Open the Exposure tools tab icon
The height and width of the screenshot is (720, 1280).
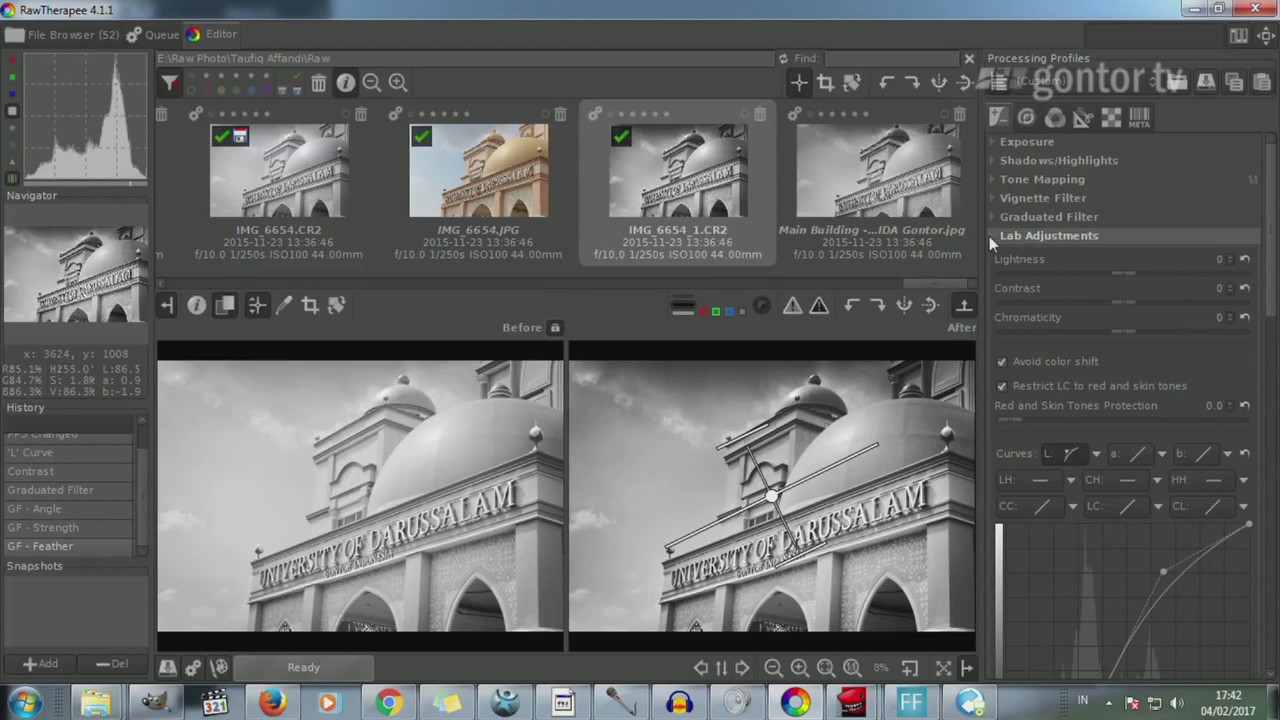[998, 118]
